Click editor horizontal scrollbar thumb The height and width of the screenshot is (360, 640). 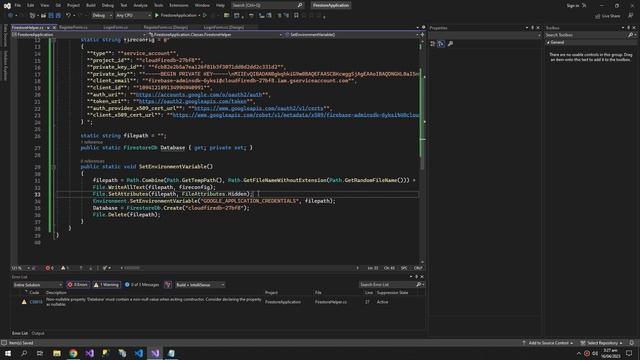131,268
